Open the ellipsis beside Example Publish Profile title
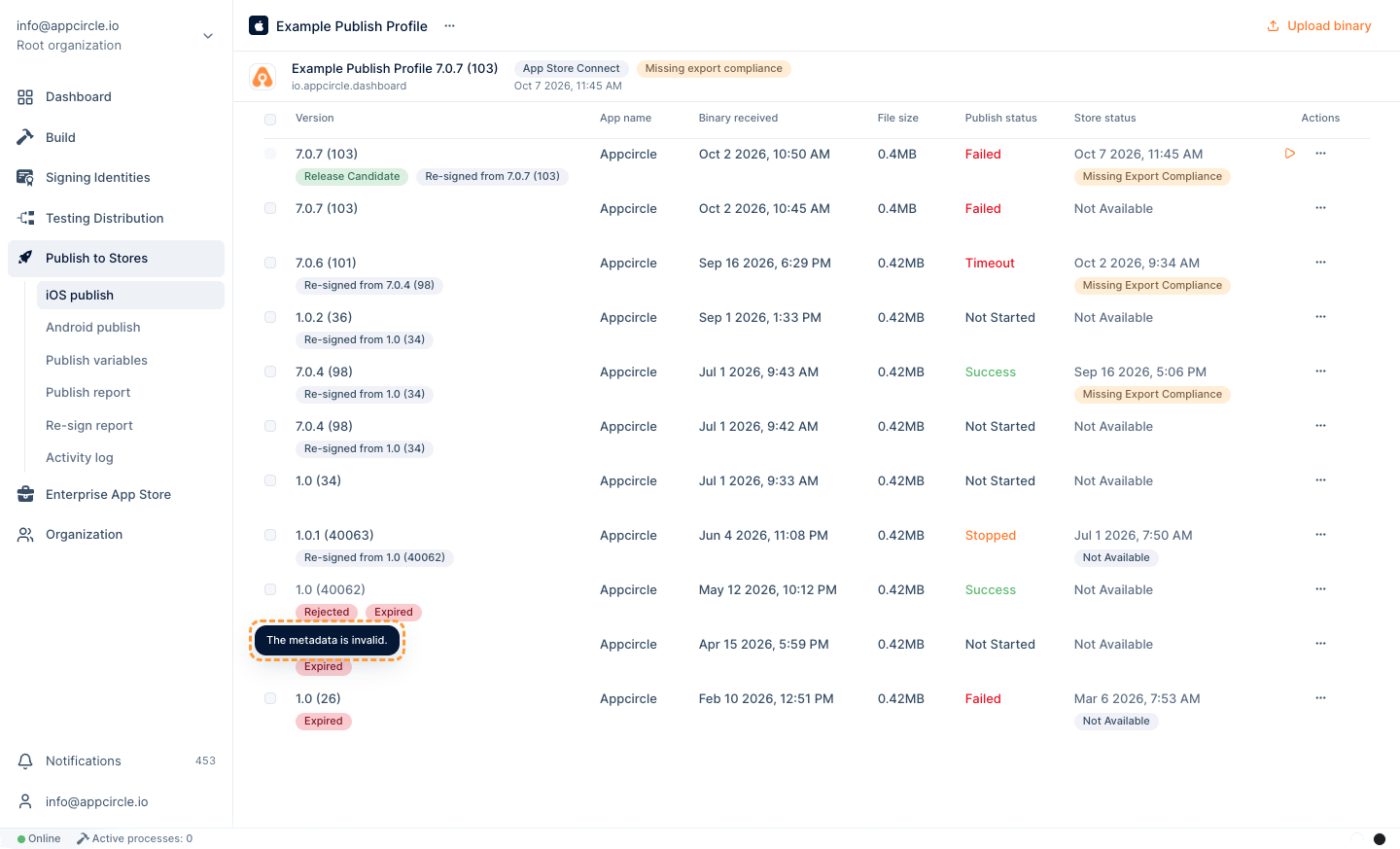The image size is (1400, 849). [x=449, y=26]
